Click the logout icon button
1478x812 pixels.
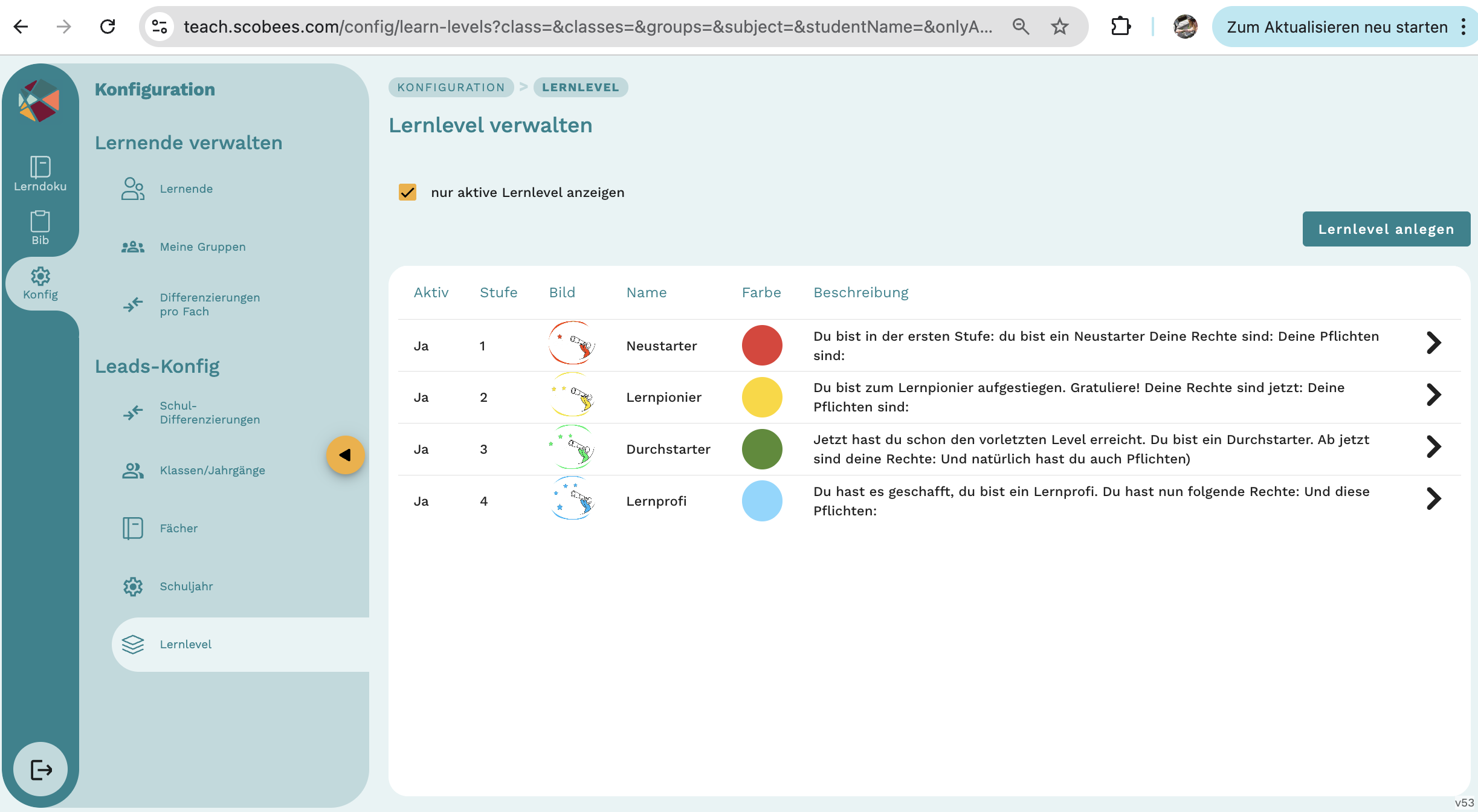click(40, 769)
